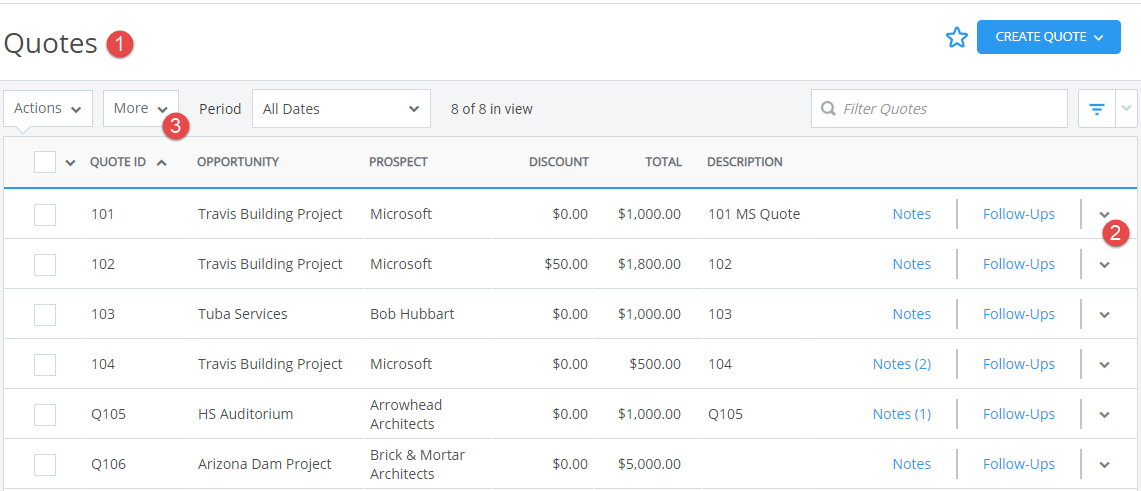This screenshot has height=491, width=1141.
Task: Open Follow-Ups for quote 104
Action: coord(1019,364)
